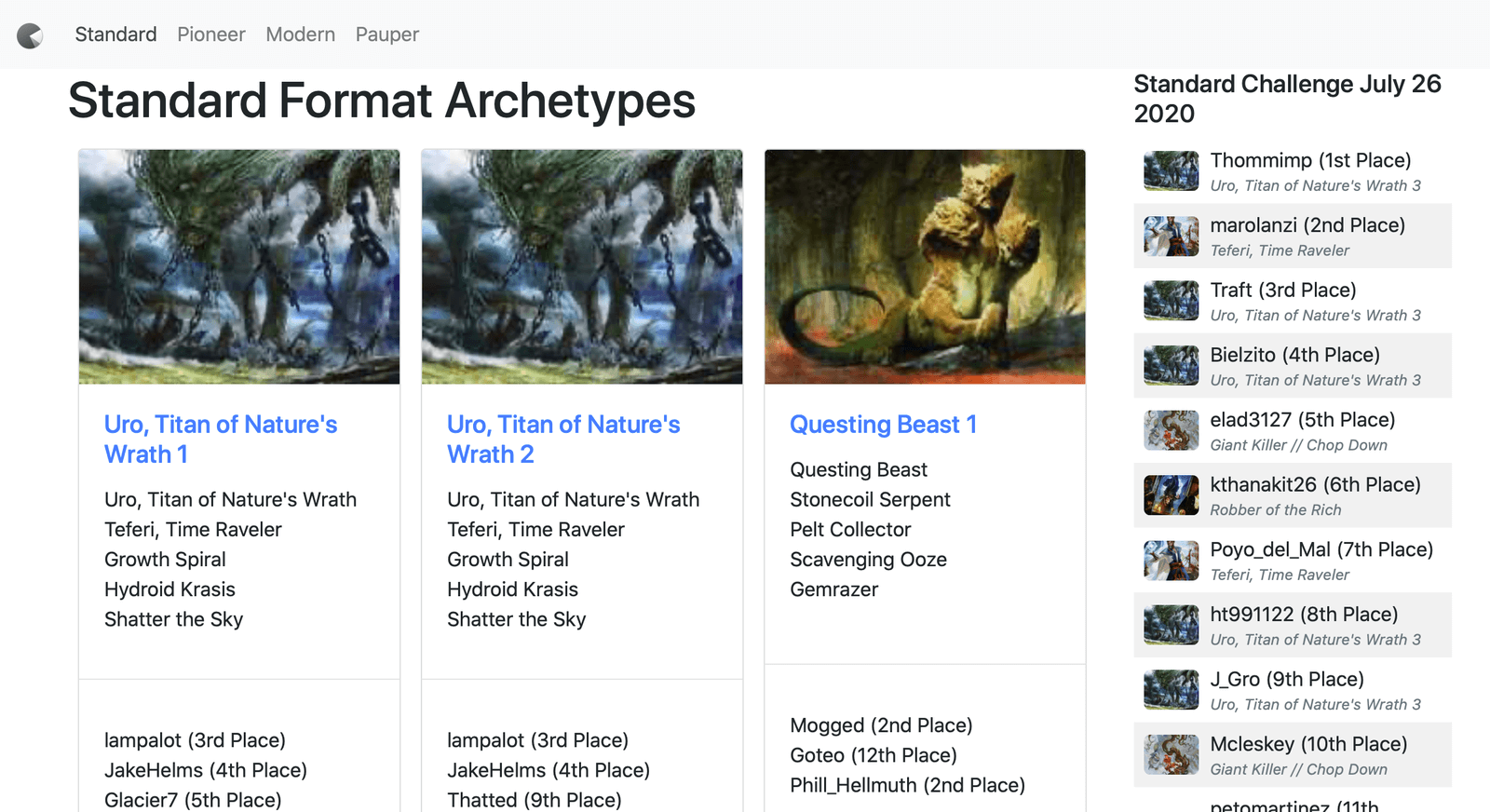Go to the Modern format page
1490x812 pixels.
point(300,34)
